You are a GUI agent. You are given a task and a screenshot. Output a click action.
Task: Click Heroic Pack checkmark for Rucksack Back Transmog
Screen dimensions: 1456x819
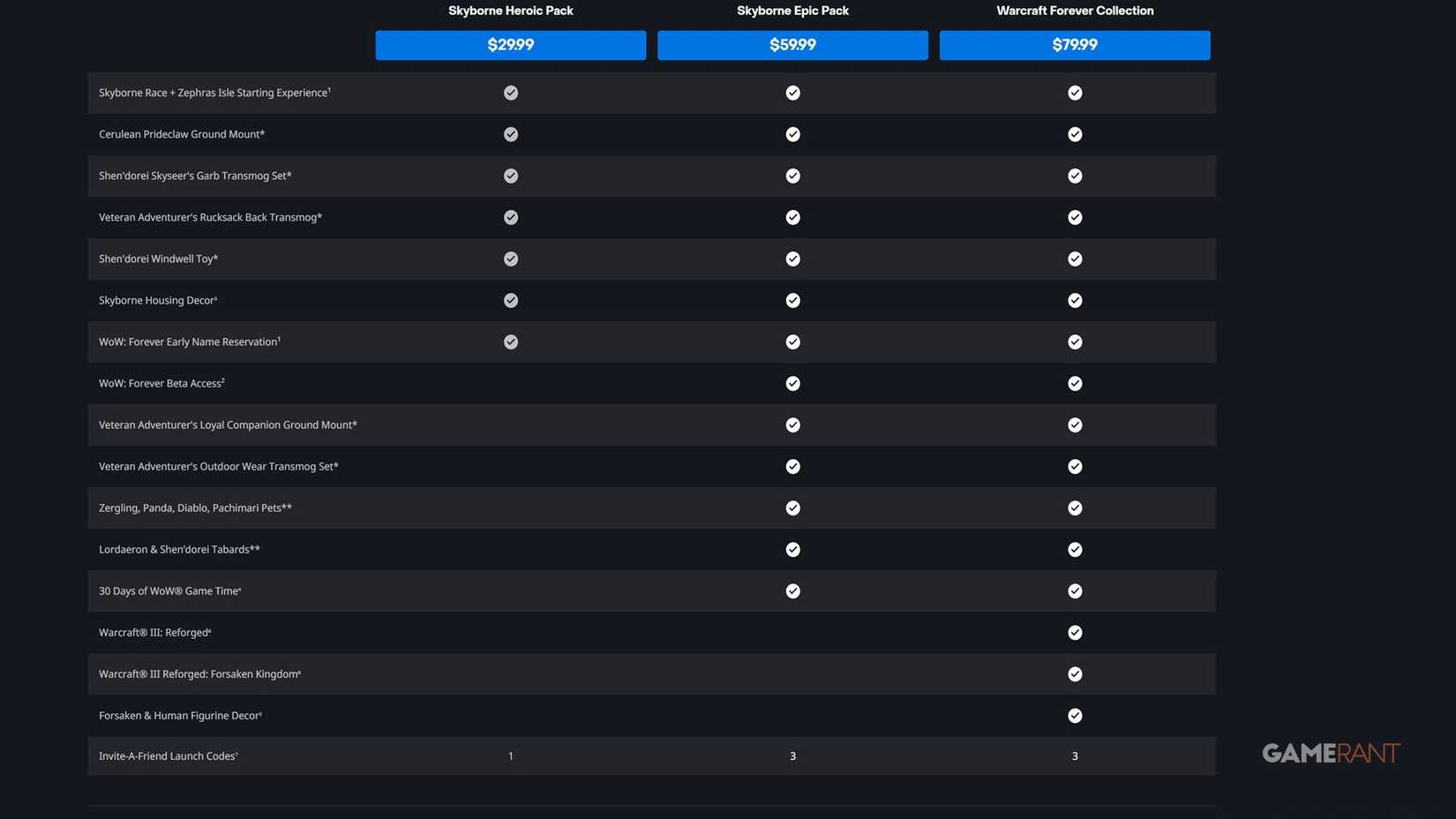511,217
